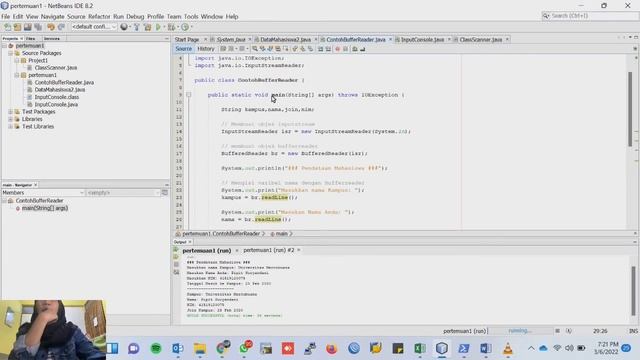This screenshot has width=640, height=360.
Task: Switch to History view button
Action: tap(206, 49)
